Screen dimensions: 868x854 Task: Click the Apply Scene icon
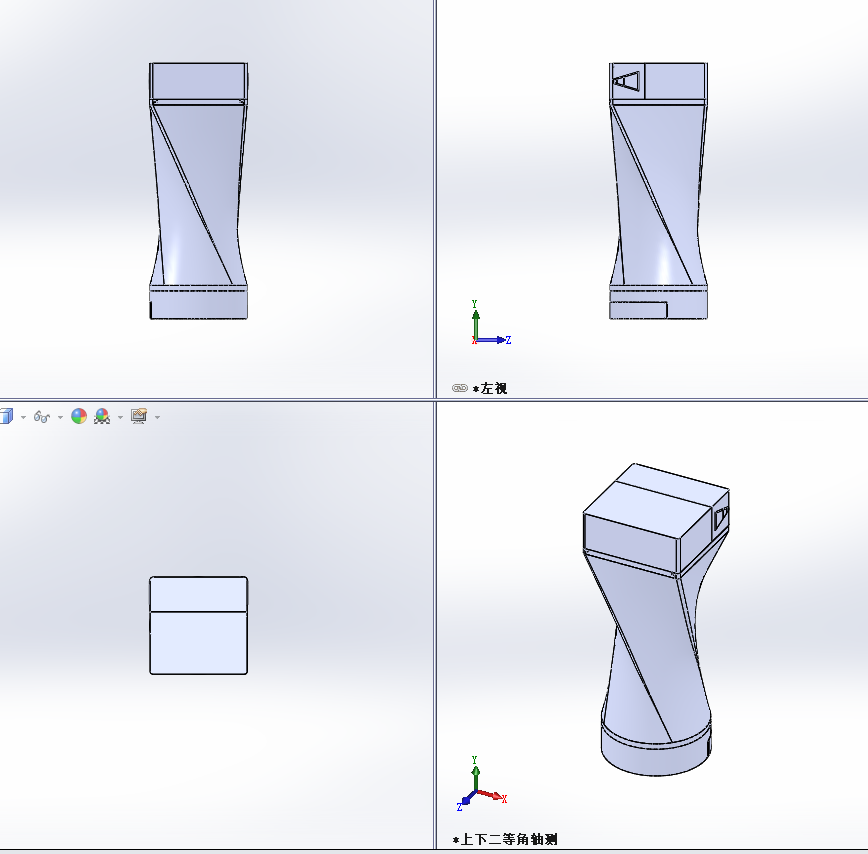coord(102,416)
